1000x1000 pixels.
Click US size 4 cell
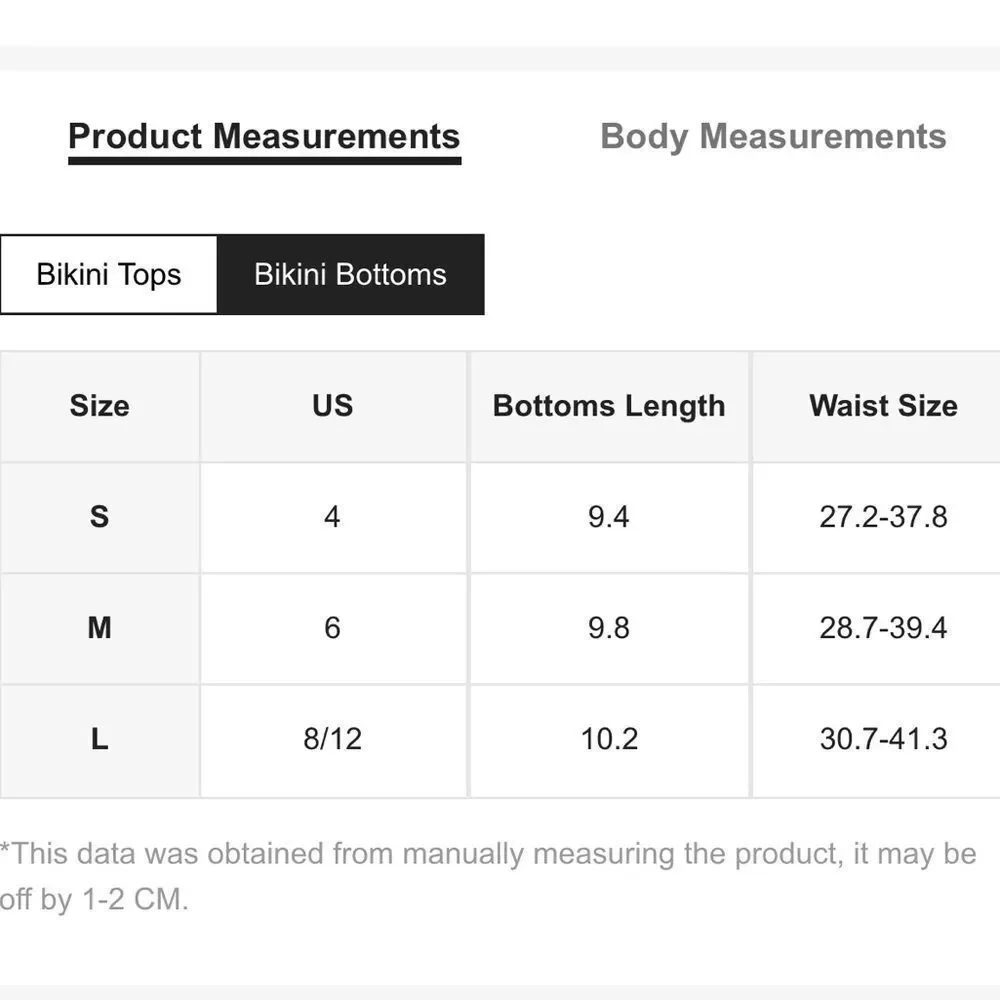[x=333, y=517]
